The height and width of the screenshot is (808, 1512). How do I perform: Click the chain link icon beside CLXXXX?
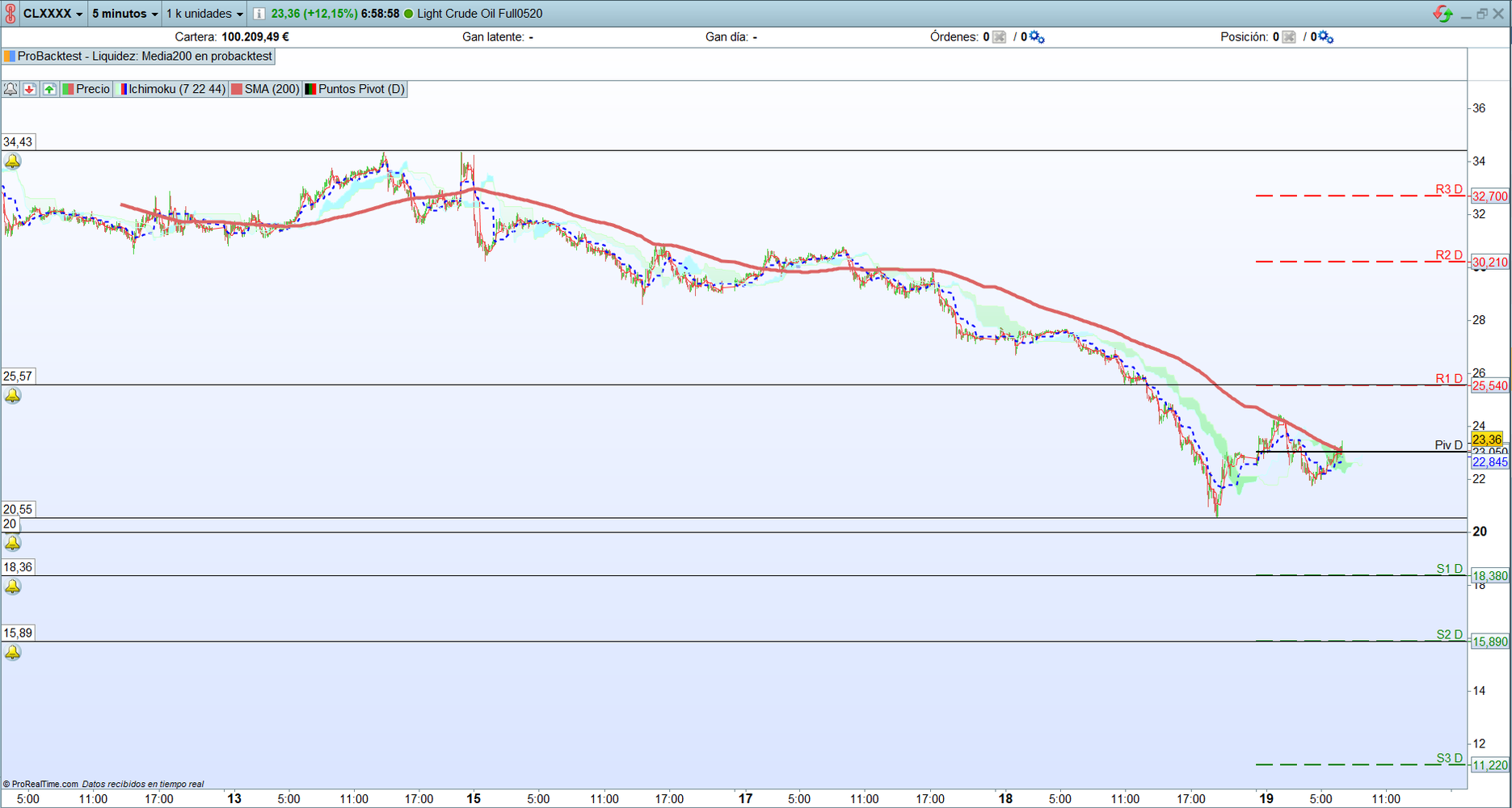(11, 14)
